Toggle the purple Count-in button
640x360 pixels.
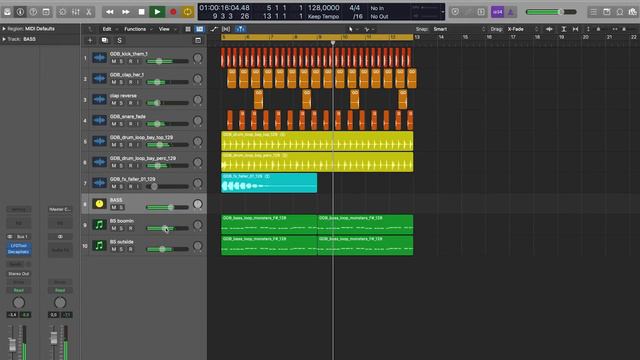(497, 12)
